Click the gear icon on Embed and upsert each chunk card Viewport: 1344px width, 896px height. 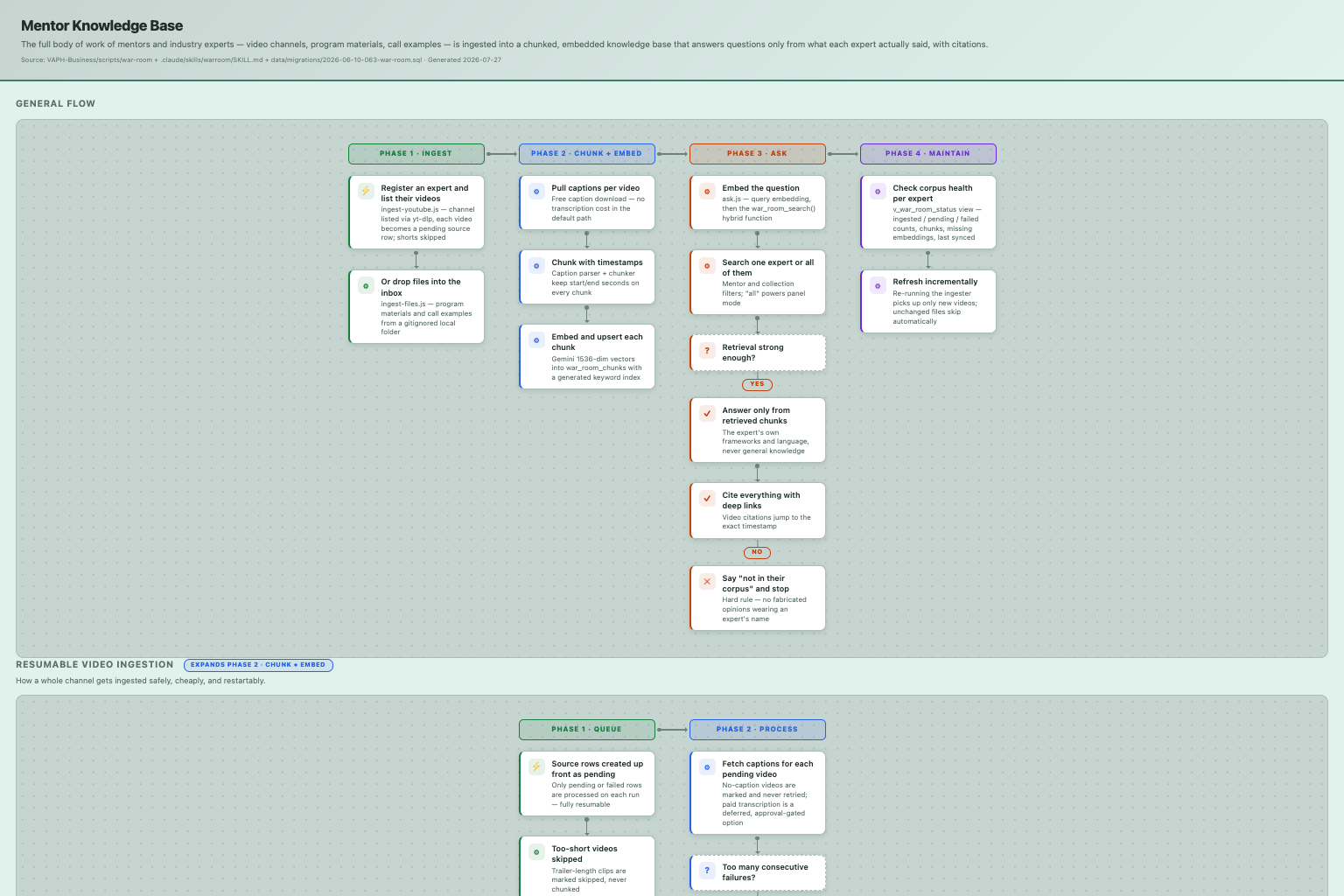(536, 339)
